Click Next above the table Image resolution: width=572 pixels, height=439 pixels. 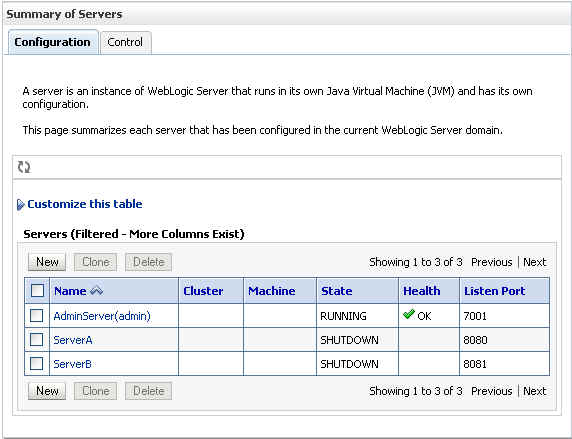pos(534,262)
